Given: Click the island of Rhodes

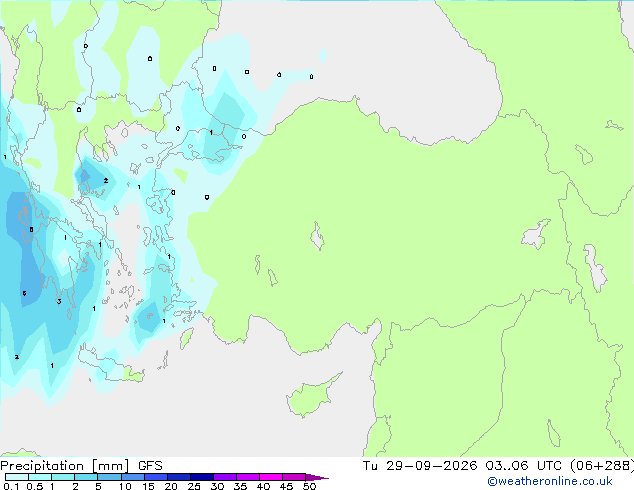Looking at the screenshot, I should click(x=186, y=338).
